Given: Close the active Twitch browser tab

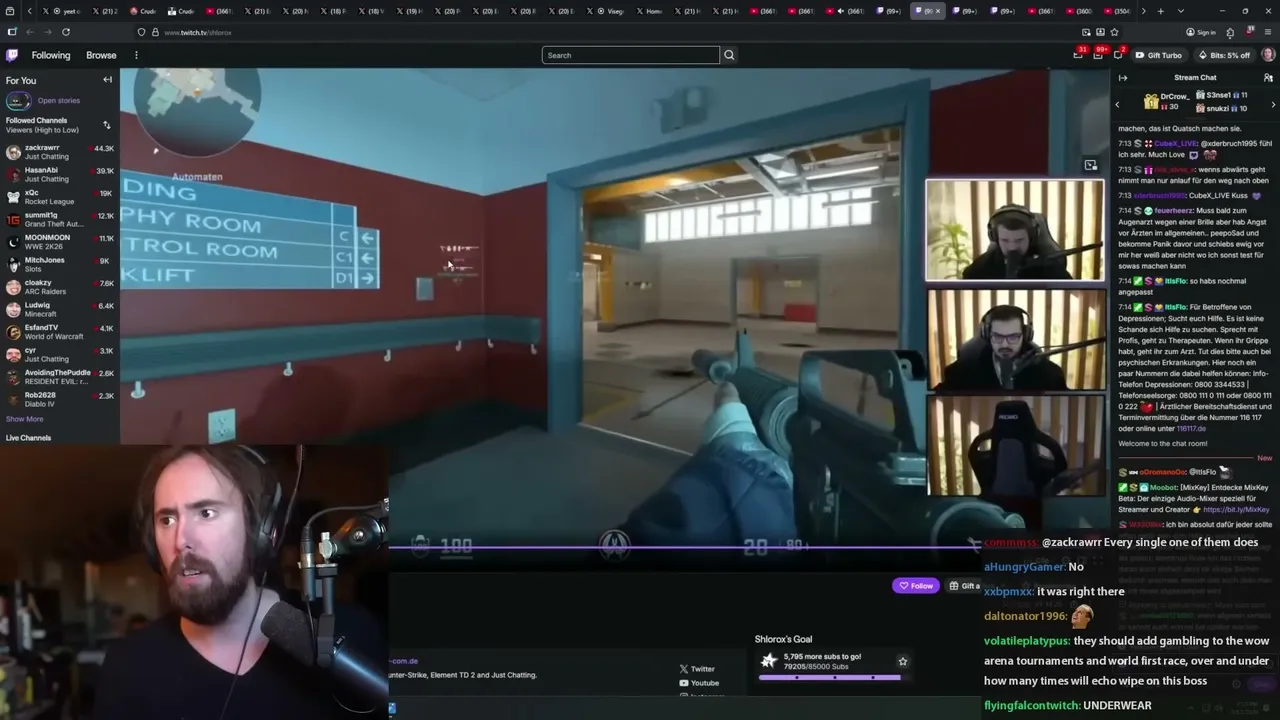Looking at the screenshot, I should pyautogui.click(x=937, y=11).
